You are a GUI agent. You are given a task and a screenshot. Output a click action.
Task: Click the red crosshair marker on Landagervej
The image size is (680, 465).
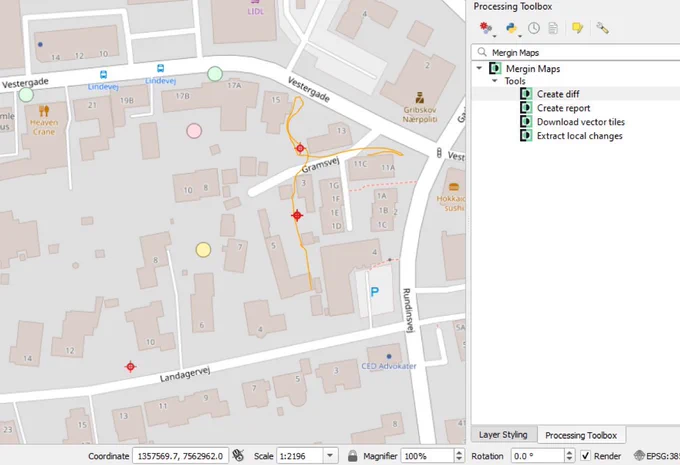pos(131,367)
